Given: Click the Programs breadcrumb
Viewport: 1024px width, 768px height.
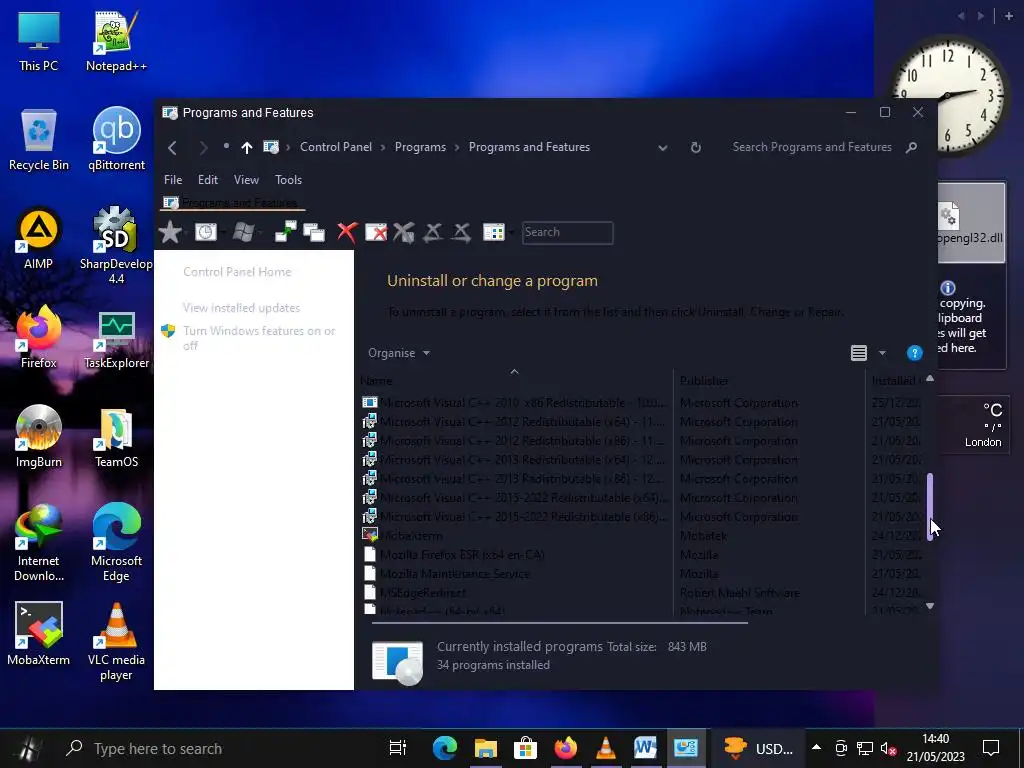Looking at the screenshot, I should click(x=420, y=147).
